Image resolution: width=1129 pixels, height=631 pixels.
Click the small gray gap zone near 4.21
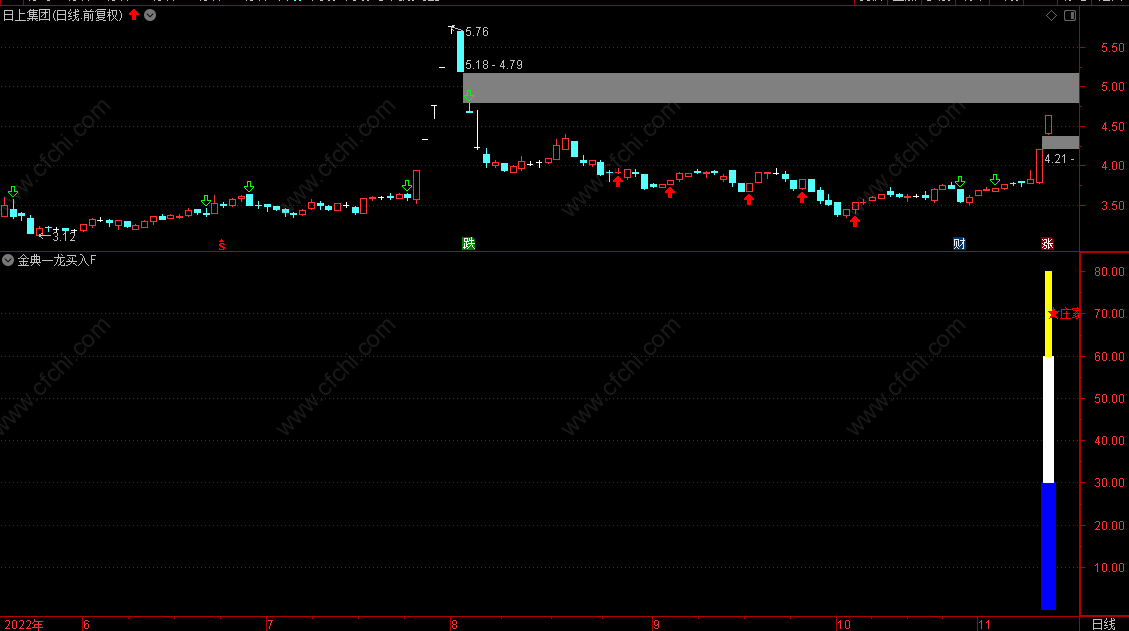(1061, 143)
